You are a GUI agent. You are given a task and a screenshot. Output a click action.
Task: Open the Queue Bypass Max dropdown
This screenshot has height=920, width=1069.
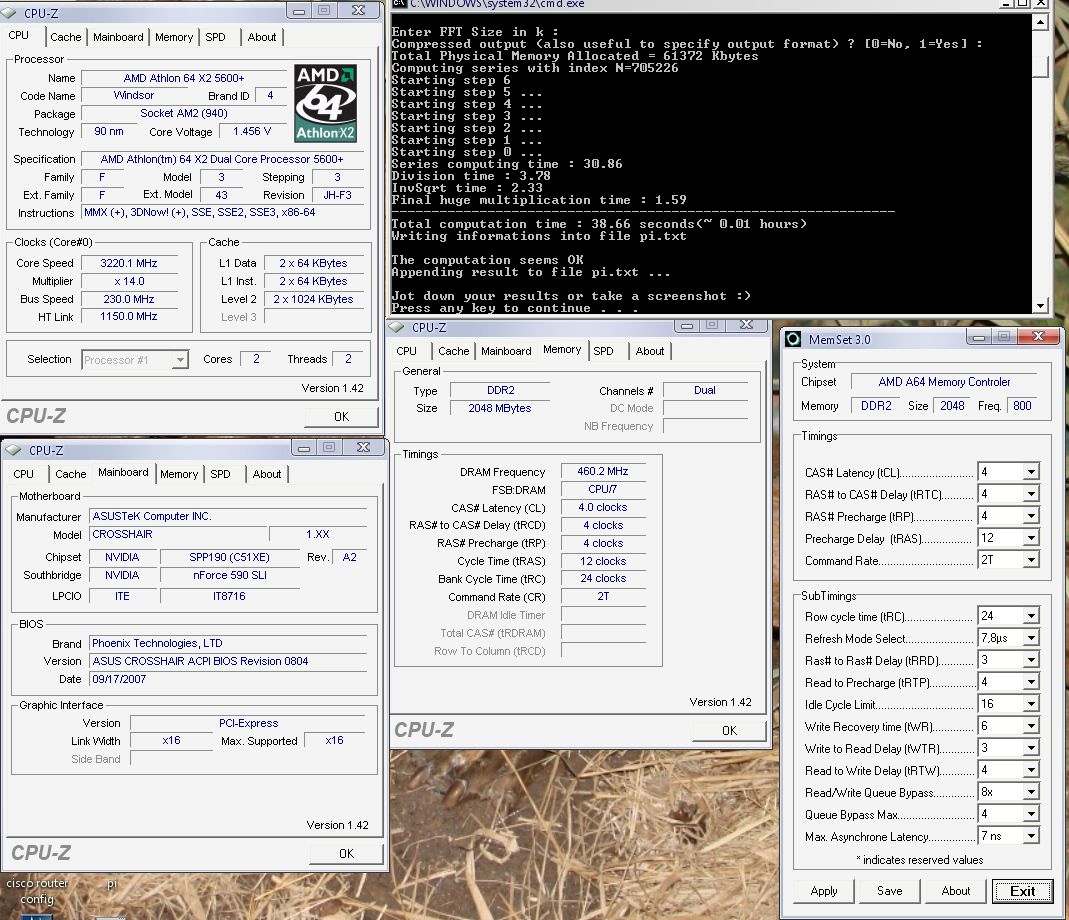[x=1031, y=814]
